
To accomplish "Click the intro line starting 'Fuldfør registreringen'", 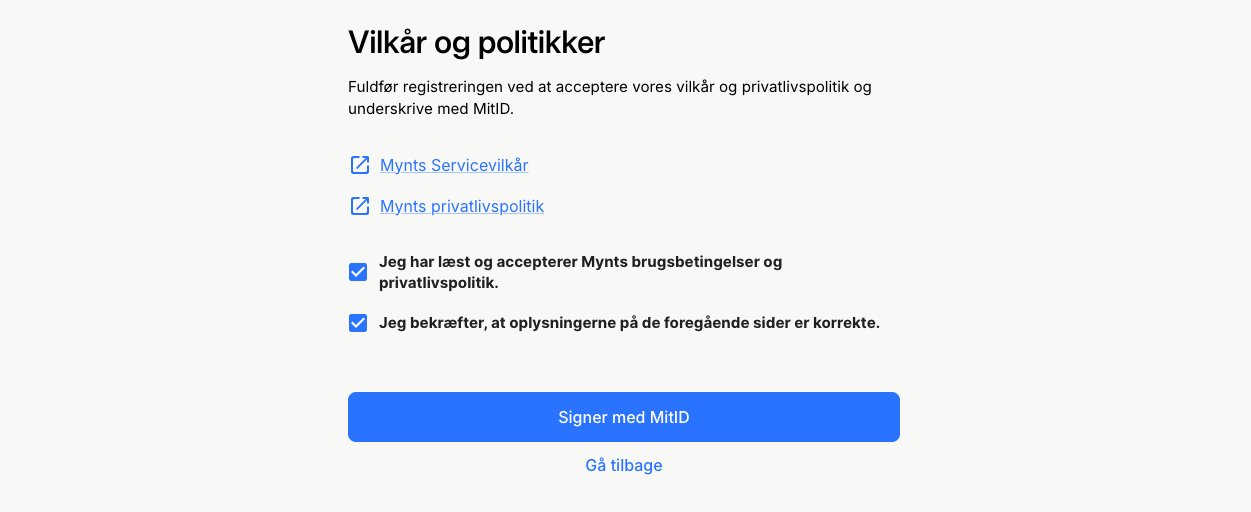I will tap(610, 87).
